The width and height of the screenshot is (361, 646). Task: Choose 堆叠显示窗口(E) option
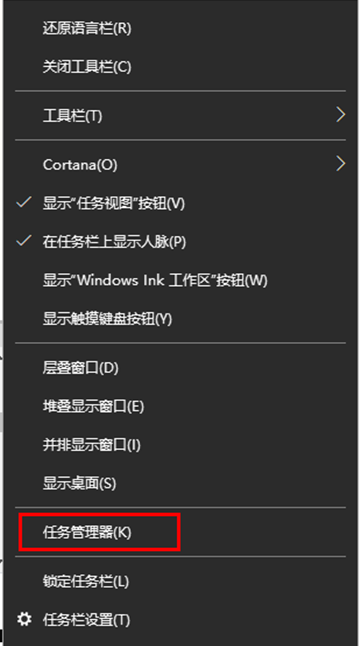click(180, 406)
